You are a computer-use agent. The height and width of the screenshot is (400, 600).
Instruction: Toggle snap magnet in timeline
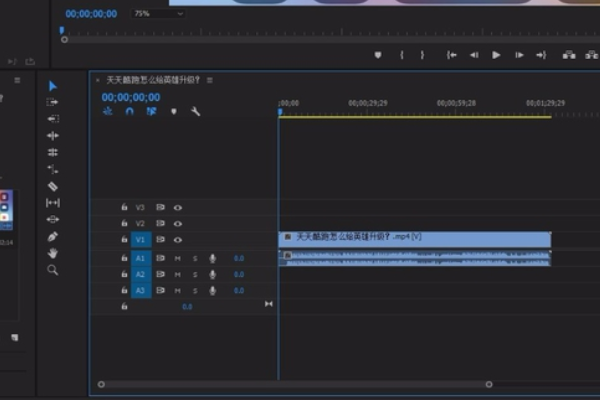click(x=129, y=111)
